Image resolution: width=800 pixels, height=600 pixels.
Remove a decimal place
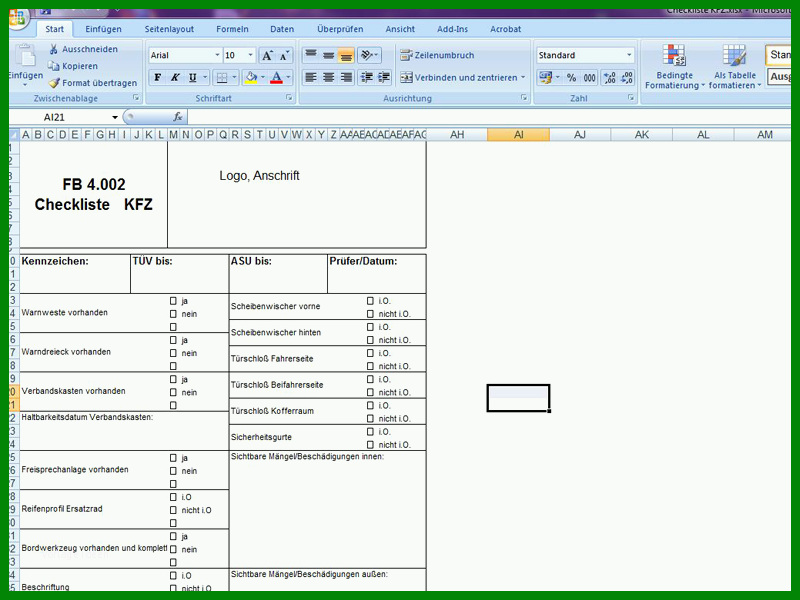tap(627, 78)
